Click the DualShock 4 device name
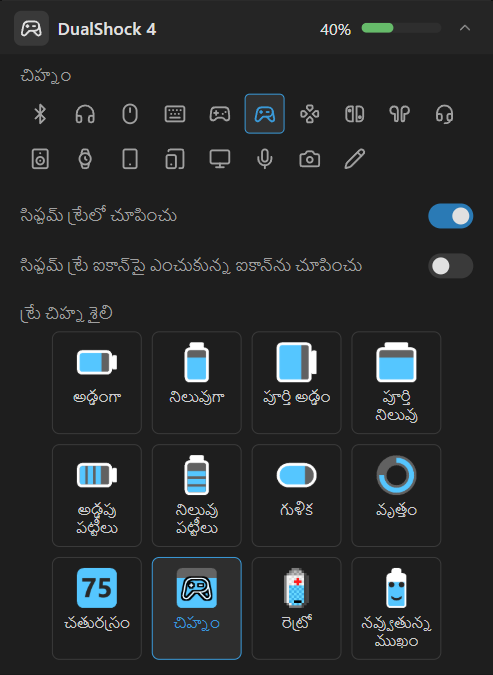 [107, 29]
